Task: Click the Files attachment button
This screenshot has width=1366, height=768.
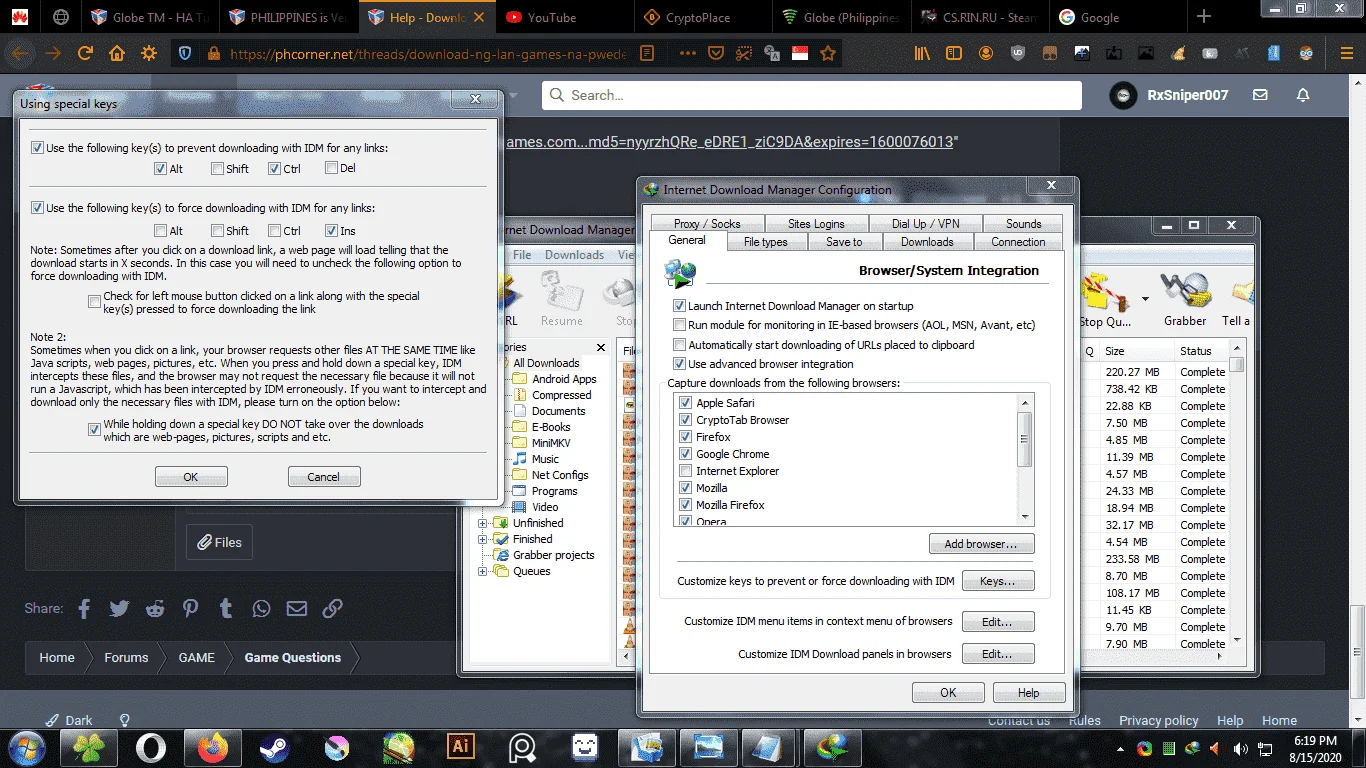Action: (x=219, y=542)
